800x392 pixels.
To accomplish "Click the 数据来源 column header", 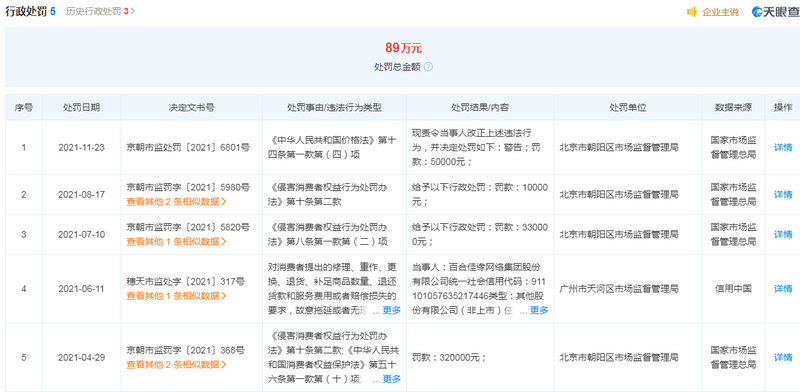I will 733,108.
